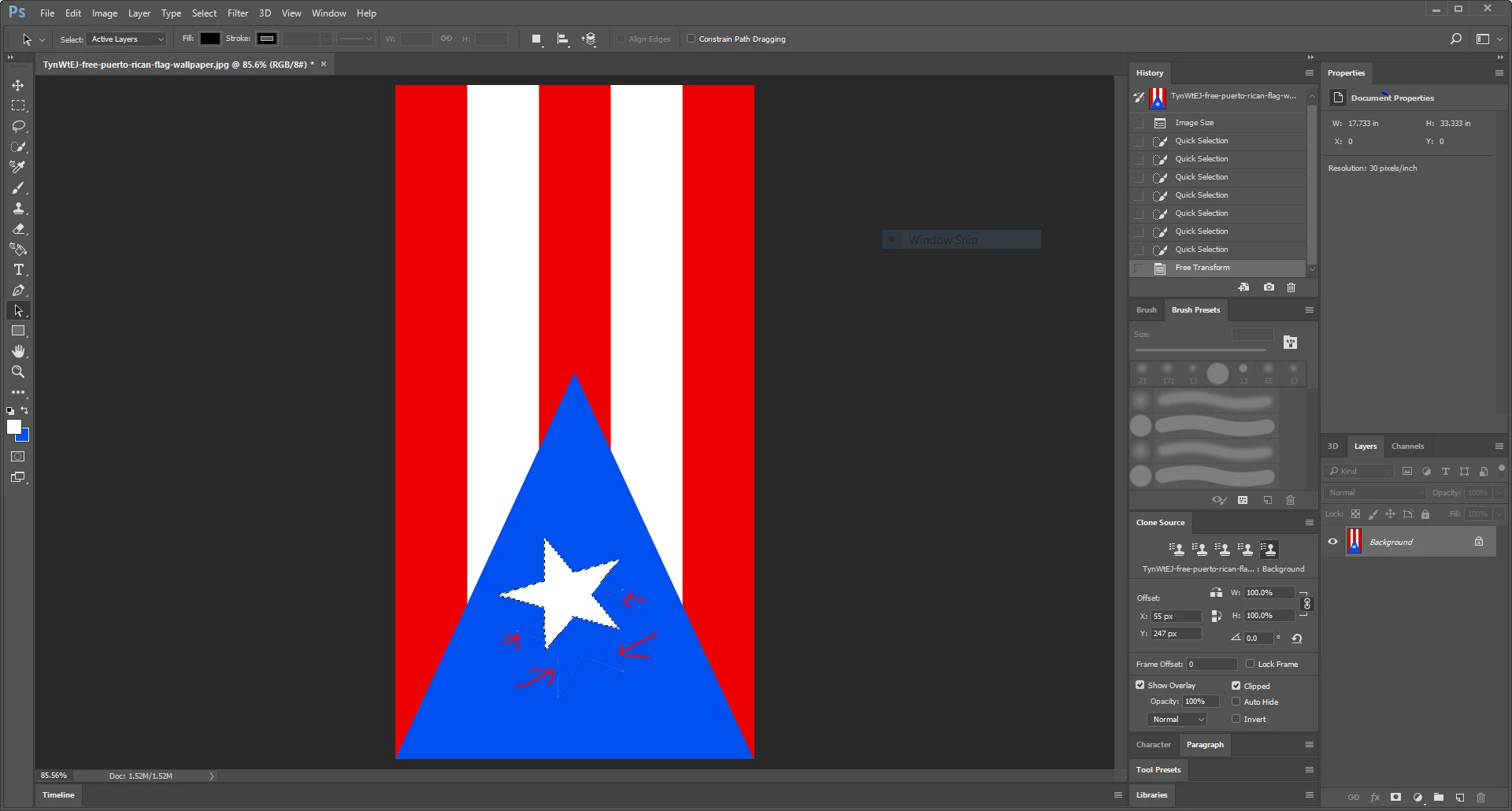The width and height of the screenshot is (1512, 811).
Task: Select the Pen tool
Action: click(18, 290)
